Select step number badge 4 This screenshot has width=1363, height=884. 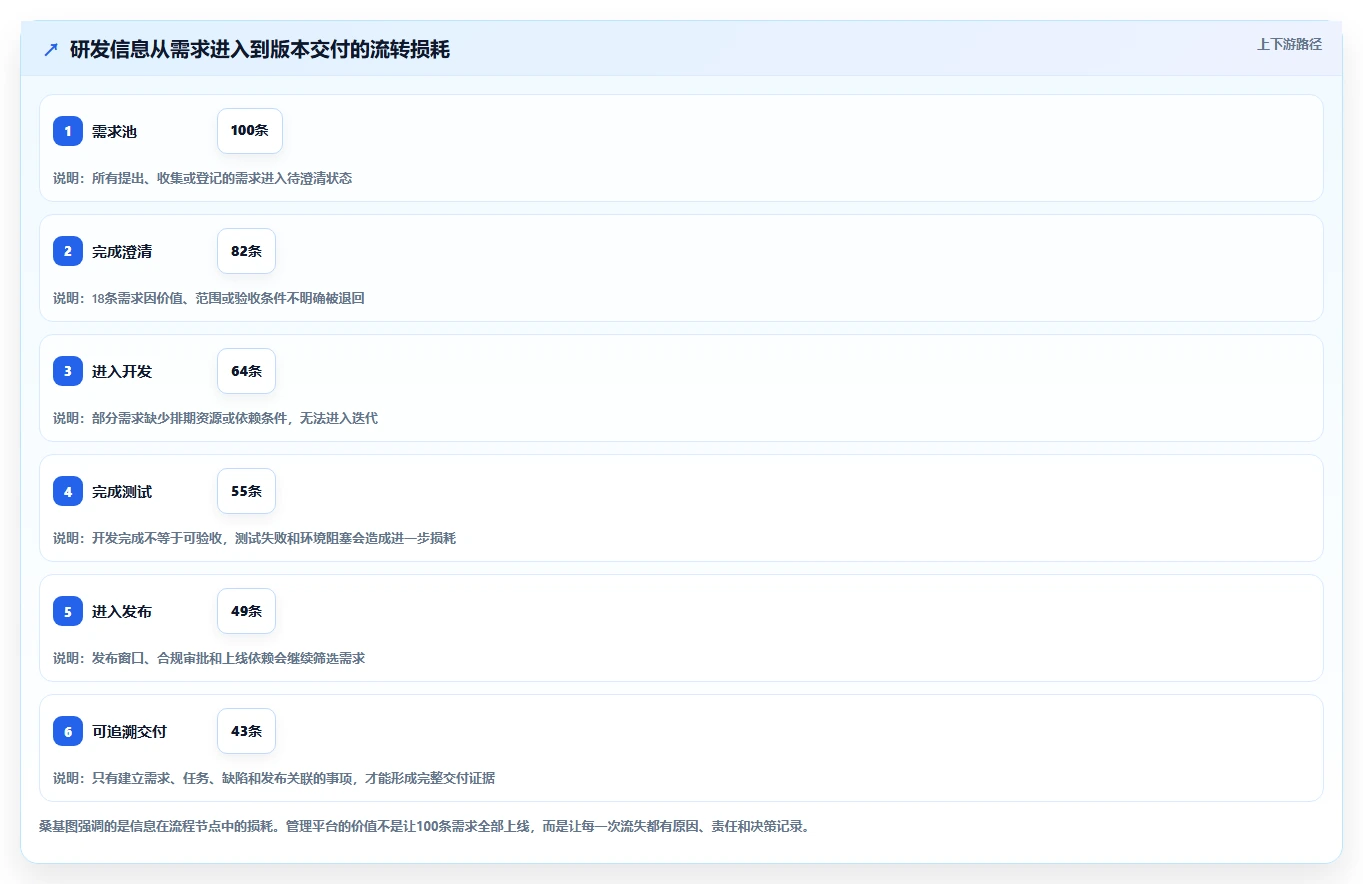pyautogui.click(x=68, y=491)
